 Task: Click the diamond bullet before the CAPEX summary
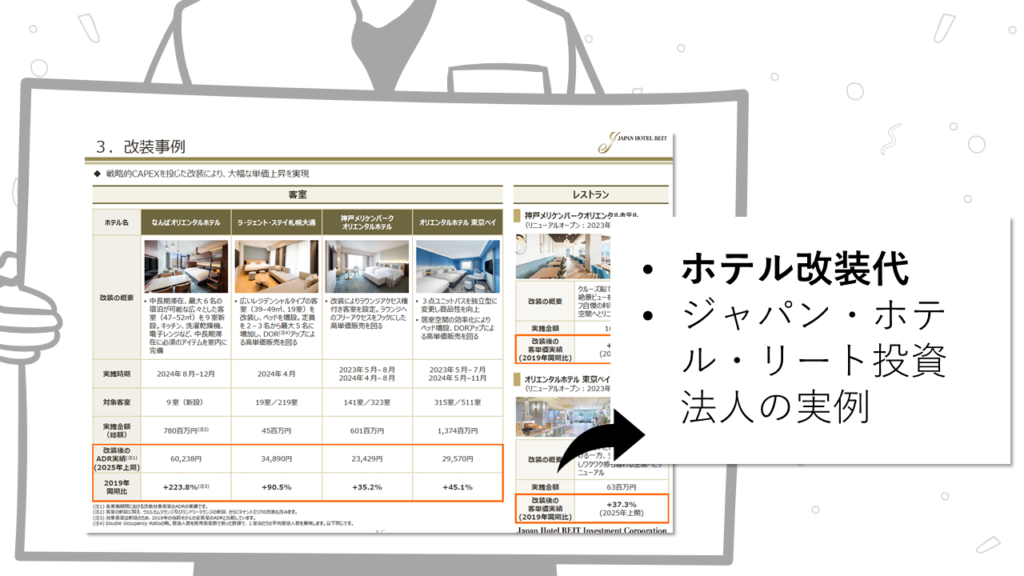(x=98, y=174)
